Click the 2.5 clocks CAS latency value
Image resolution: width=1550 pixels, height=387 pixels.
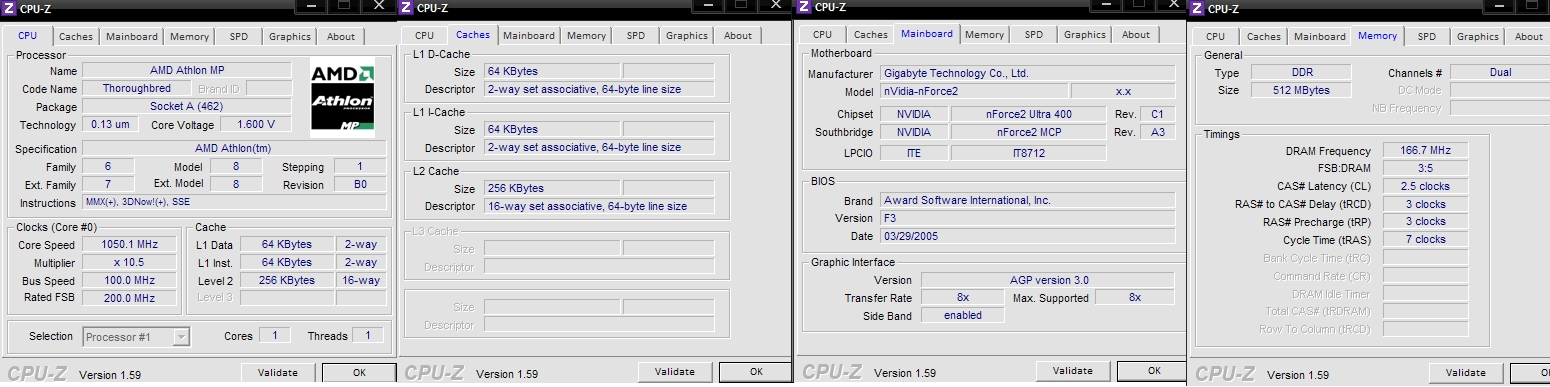1425,187
